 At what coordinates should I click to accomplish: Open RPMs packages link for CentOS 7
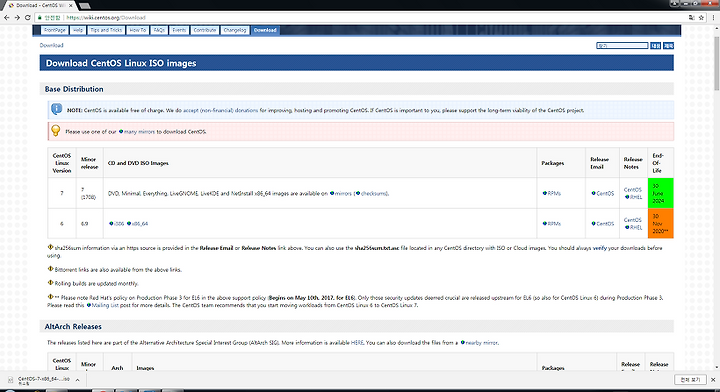pos(552,193)
